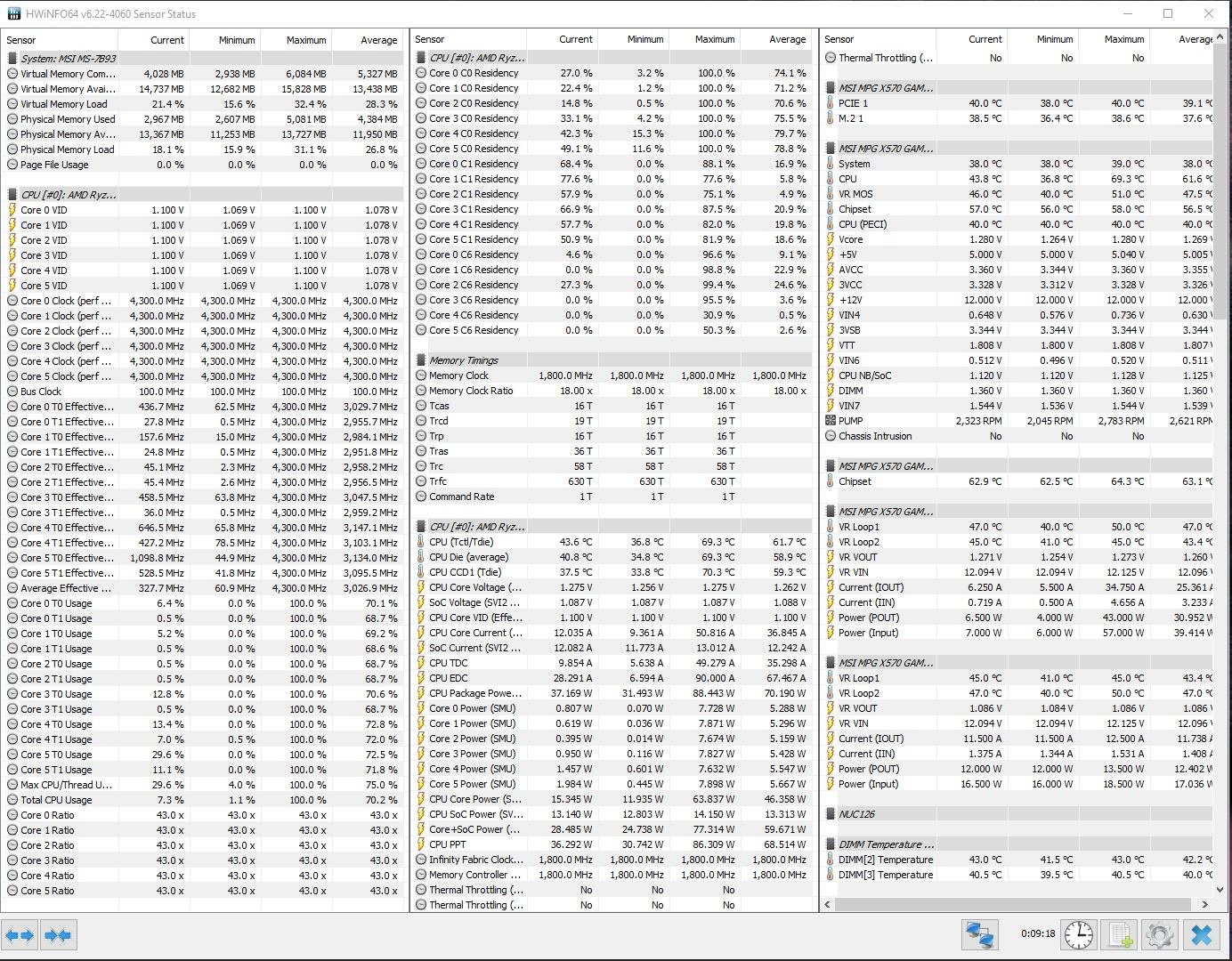1232x961 pixels.
Task: Click the elapsed time 0:09:18
Action: point(1038,934)
